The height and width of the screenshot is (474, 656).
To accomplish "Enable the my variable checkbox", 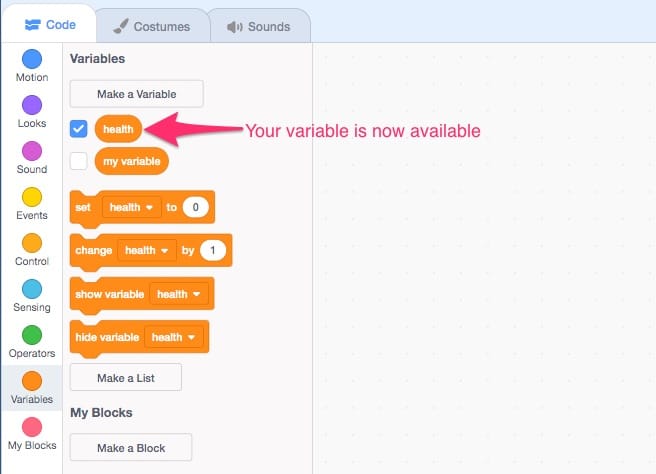I will point(79,160).
